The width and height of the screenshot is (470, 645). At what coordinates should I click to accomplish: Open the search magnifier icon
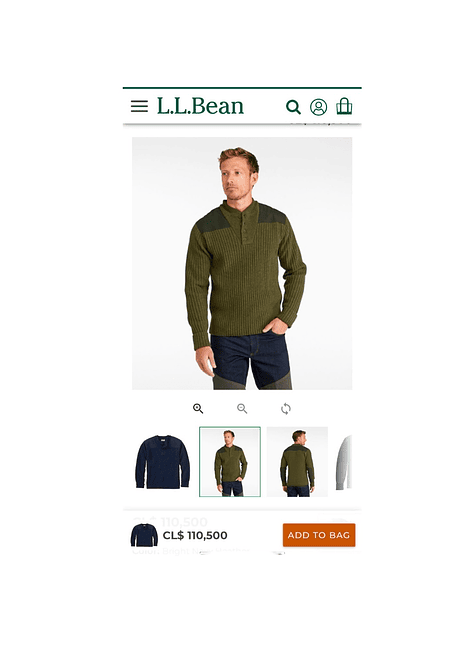[x=293, y=107]
